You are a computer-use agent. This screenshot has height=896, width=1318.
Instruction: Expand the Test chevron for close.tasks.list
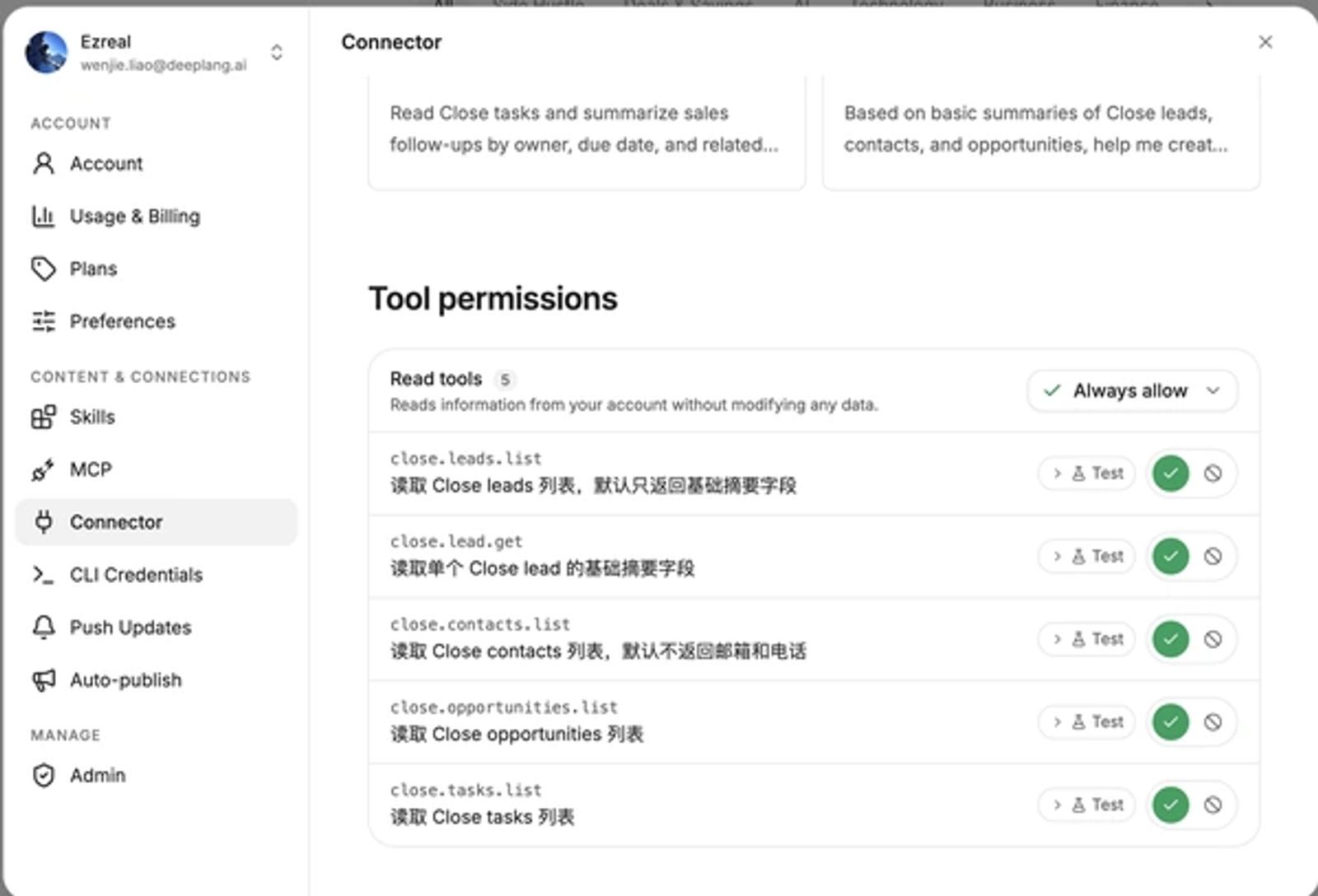[x=1057, y=805]
